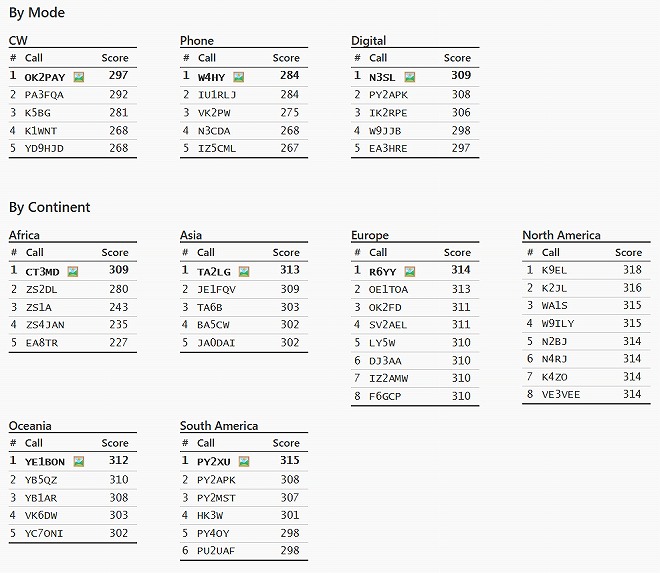Click K9EL in the North America table
This screenshot has width=660, height=573.
(x=554, y=270)
